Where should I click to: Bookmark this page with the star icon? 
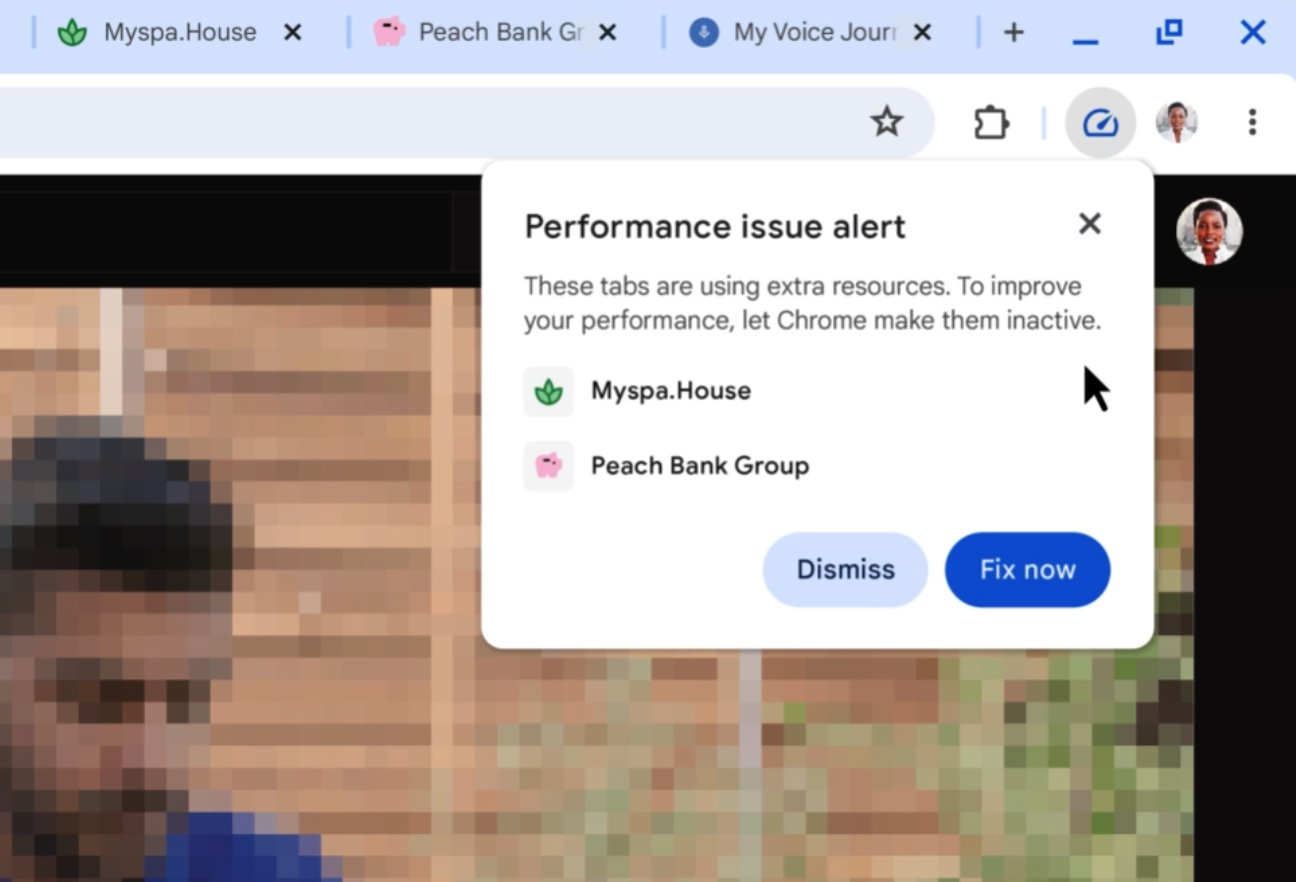pos(886,123)
